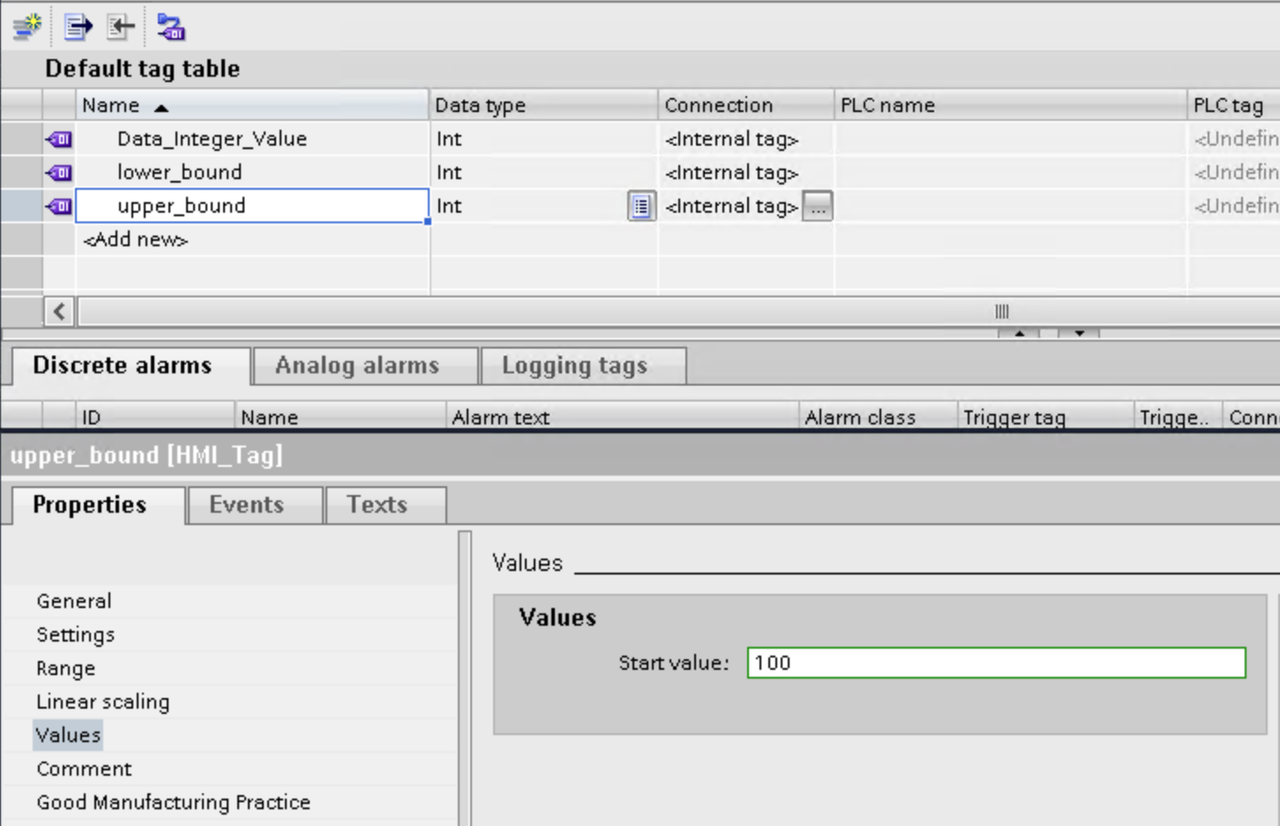Switch to the Analog alarms tab

pos(357,366)
